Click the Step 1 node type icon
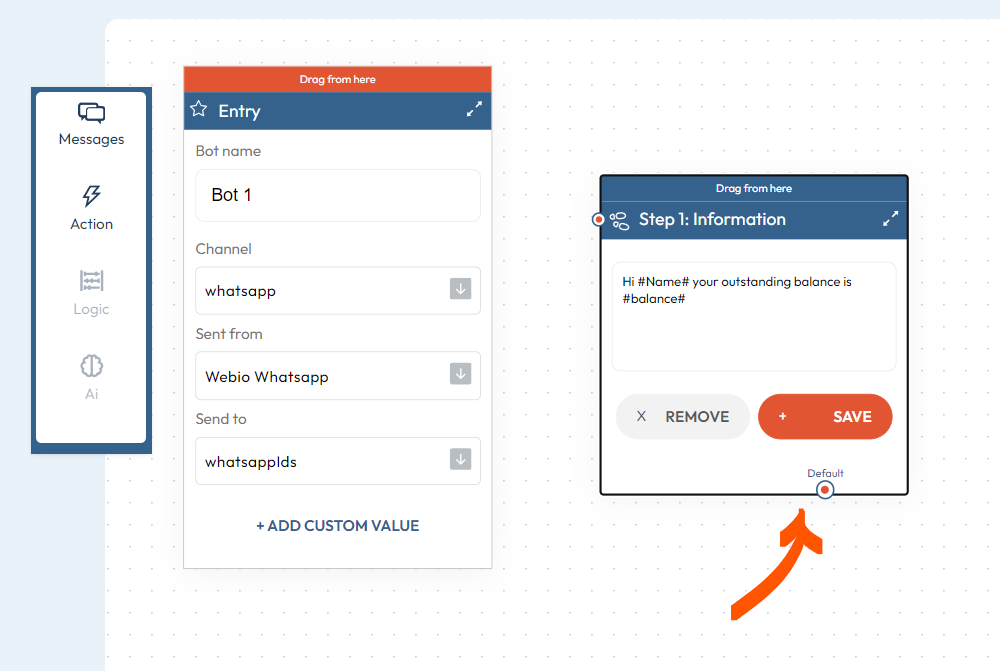1000x671 pixels. [620, 220]
